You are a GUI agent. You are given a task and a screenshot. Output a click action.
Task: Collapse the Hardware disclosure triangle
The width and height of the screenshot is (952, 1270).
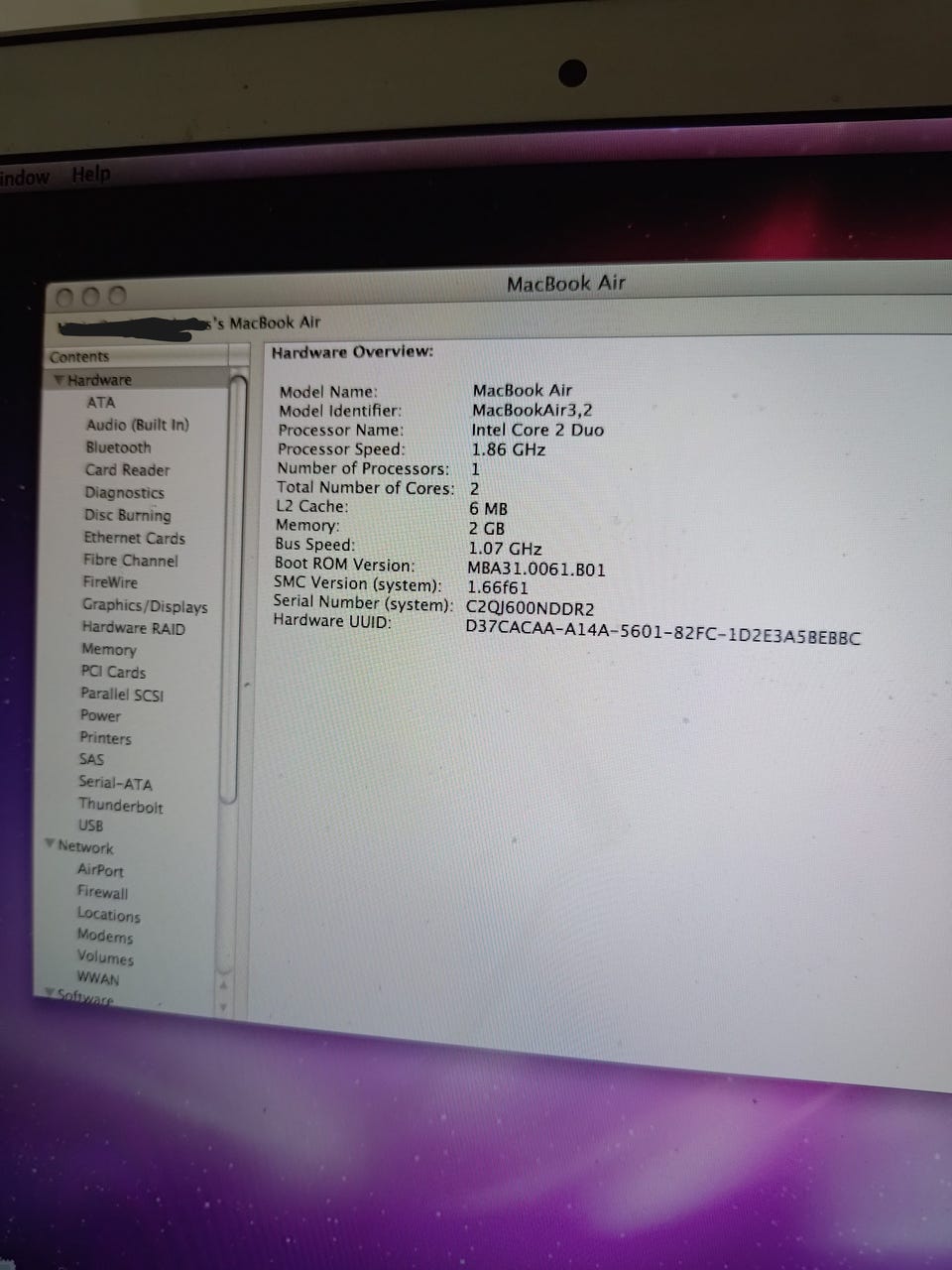(x=59, y=380)
